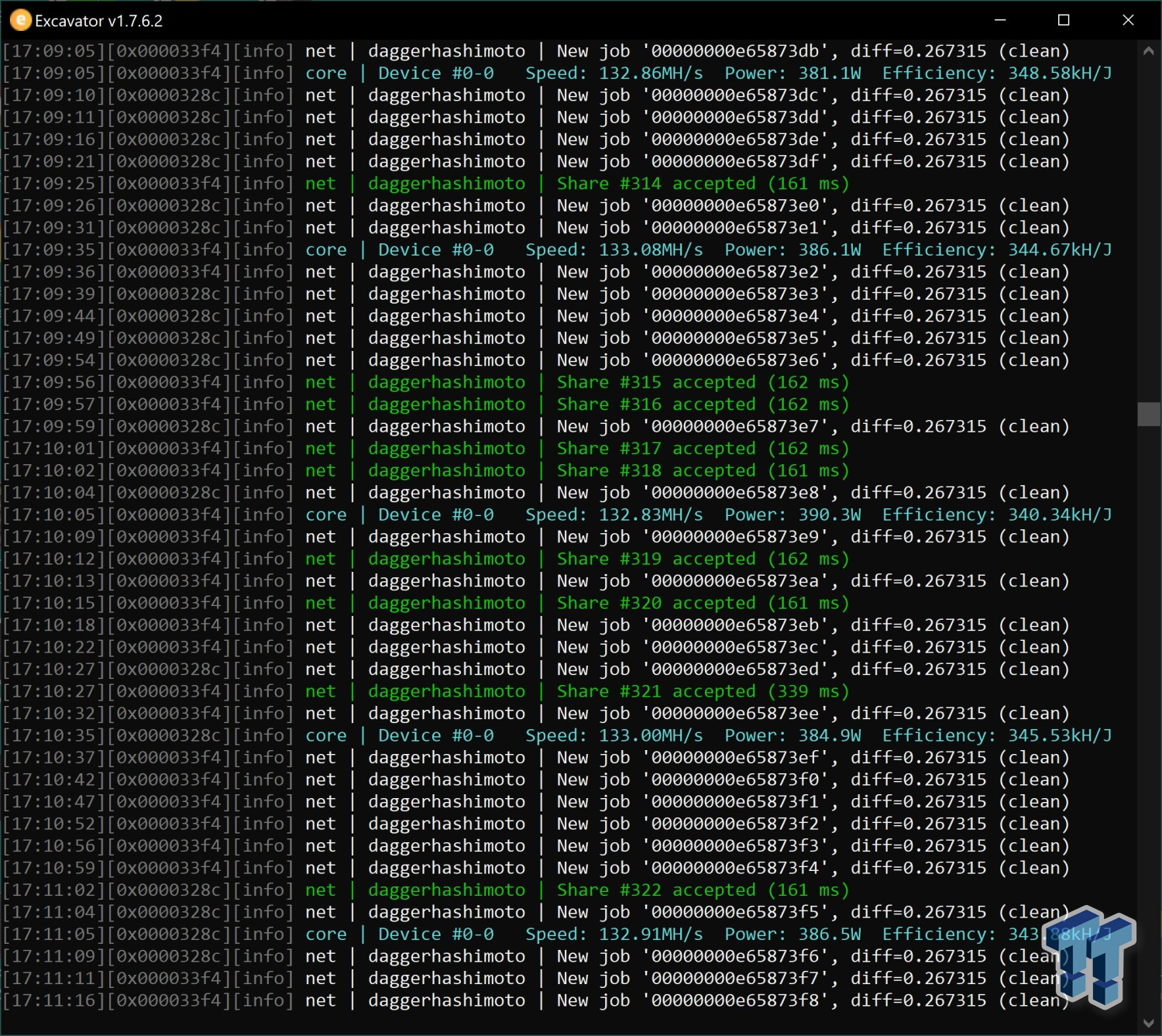Close the Excavator miner window
Screen dimensions: 1162x1036
1128,20
